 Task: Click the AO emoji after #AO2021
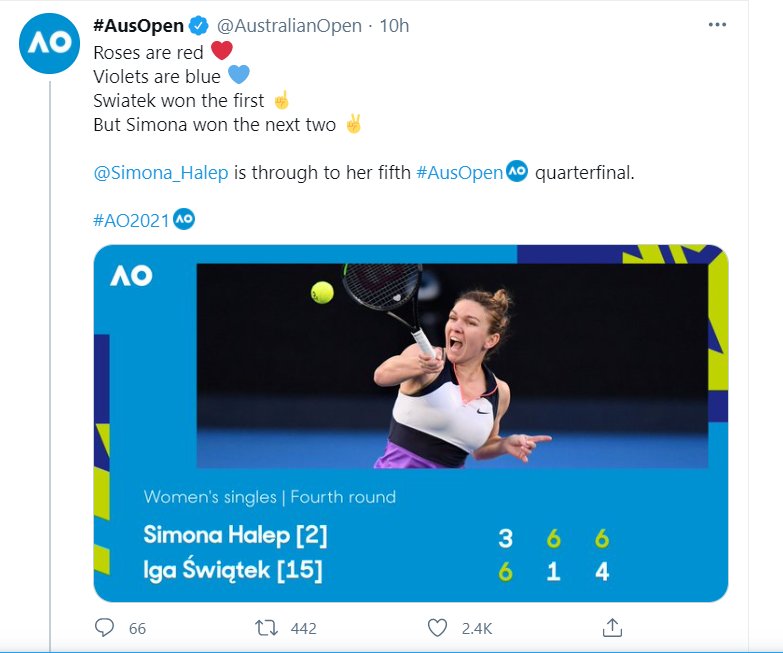pos(184,218)
